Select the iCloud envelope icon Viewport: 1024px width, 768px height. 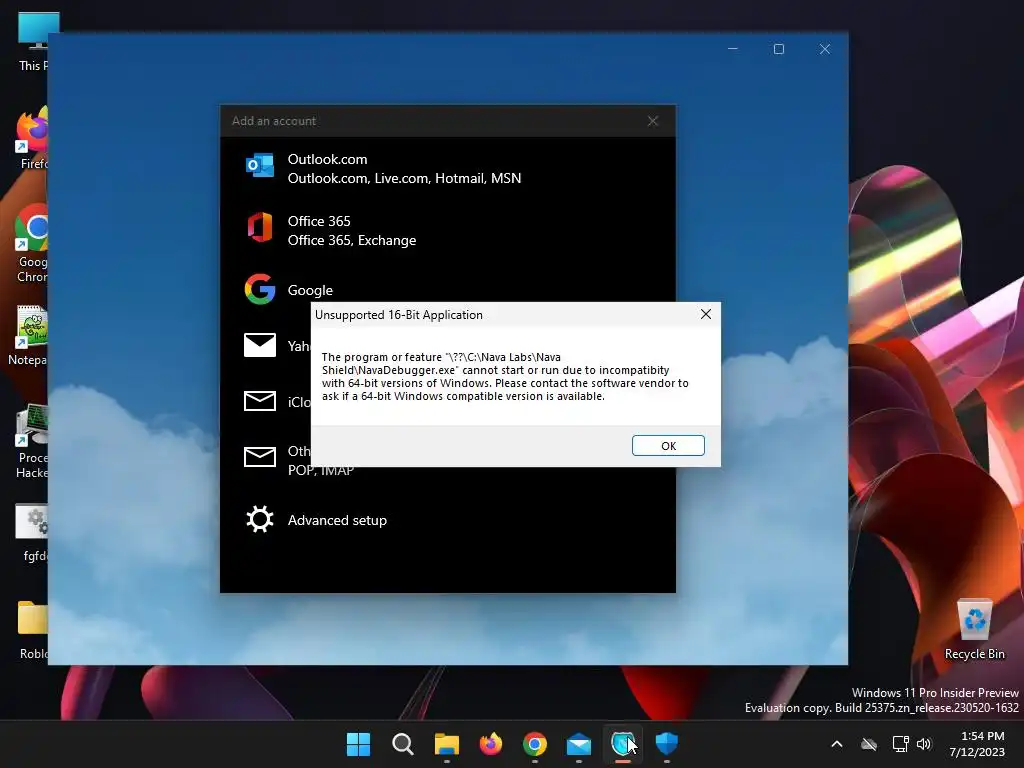coord(260,401)
